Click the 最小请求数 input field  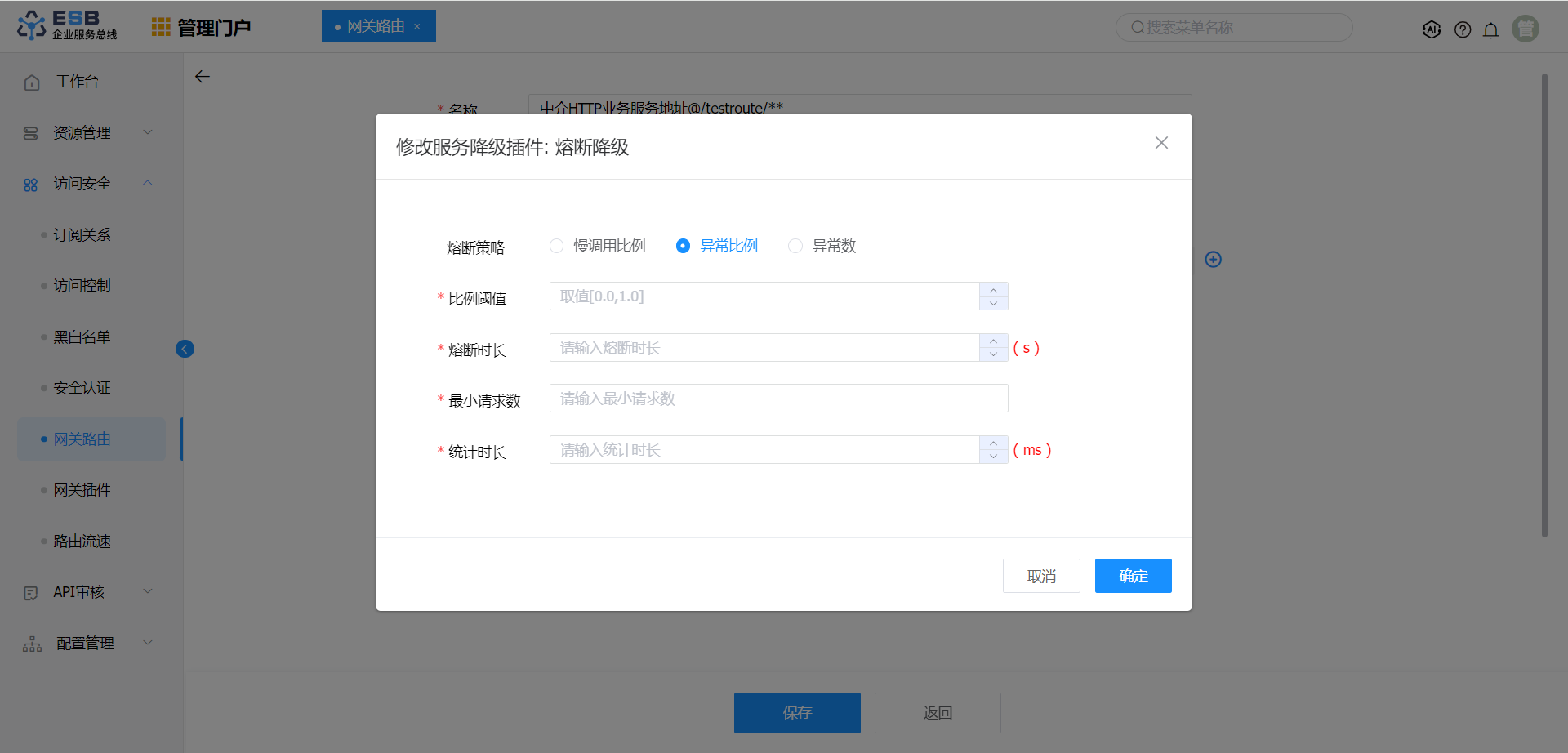[778, 399]
